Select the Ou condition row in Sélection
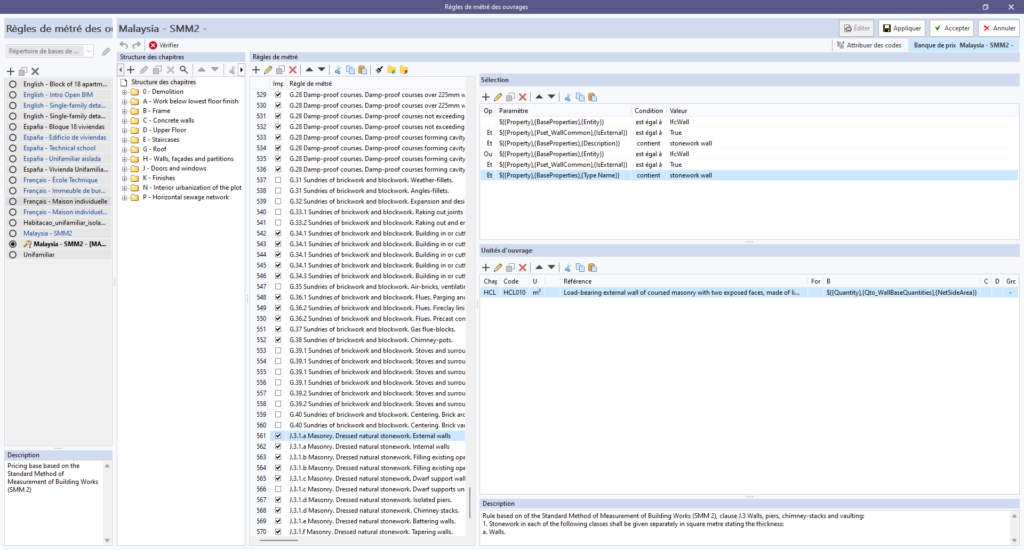Viewport: 1024px width, 550px height. (x=749, y=154)
